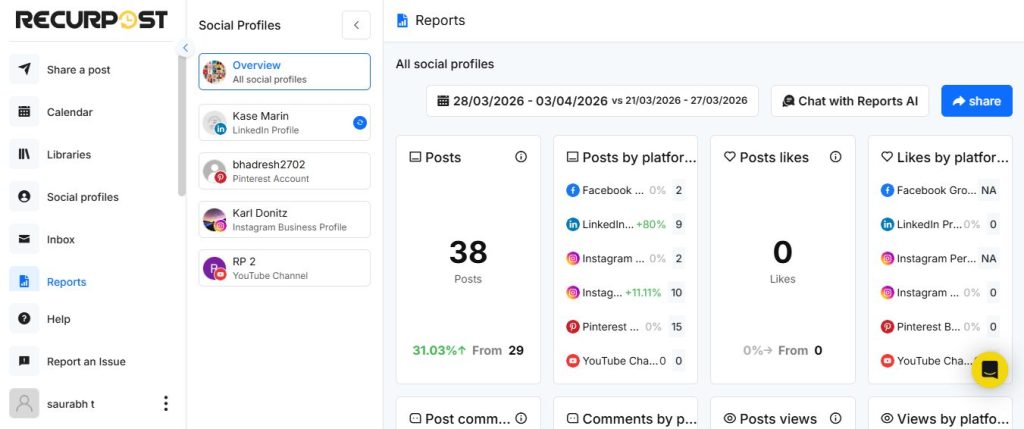The height and width of the screenshot is (429, 1024).
Task: Click the 31.03% change indicator
Action: (439, 350)
